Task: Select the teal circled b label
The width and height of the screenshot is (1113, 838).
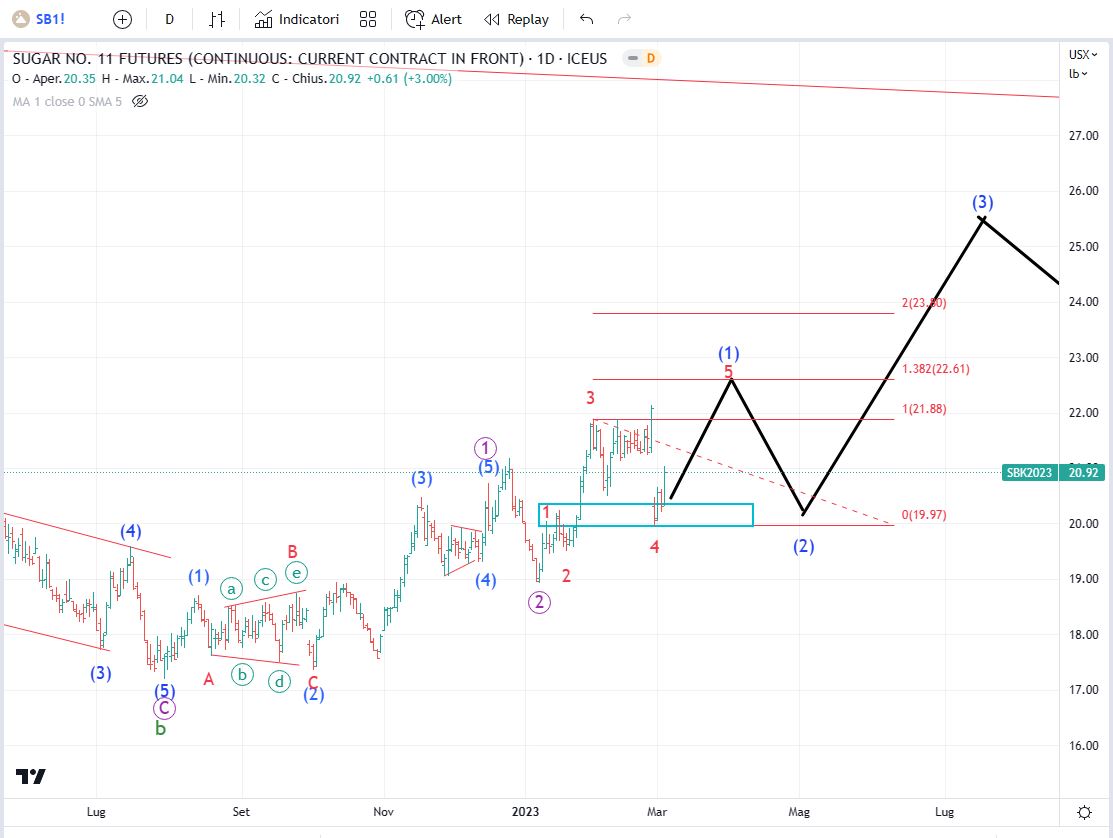Action: pos(242,674)
